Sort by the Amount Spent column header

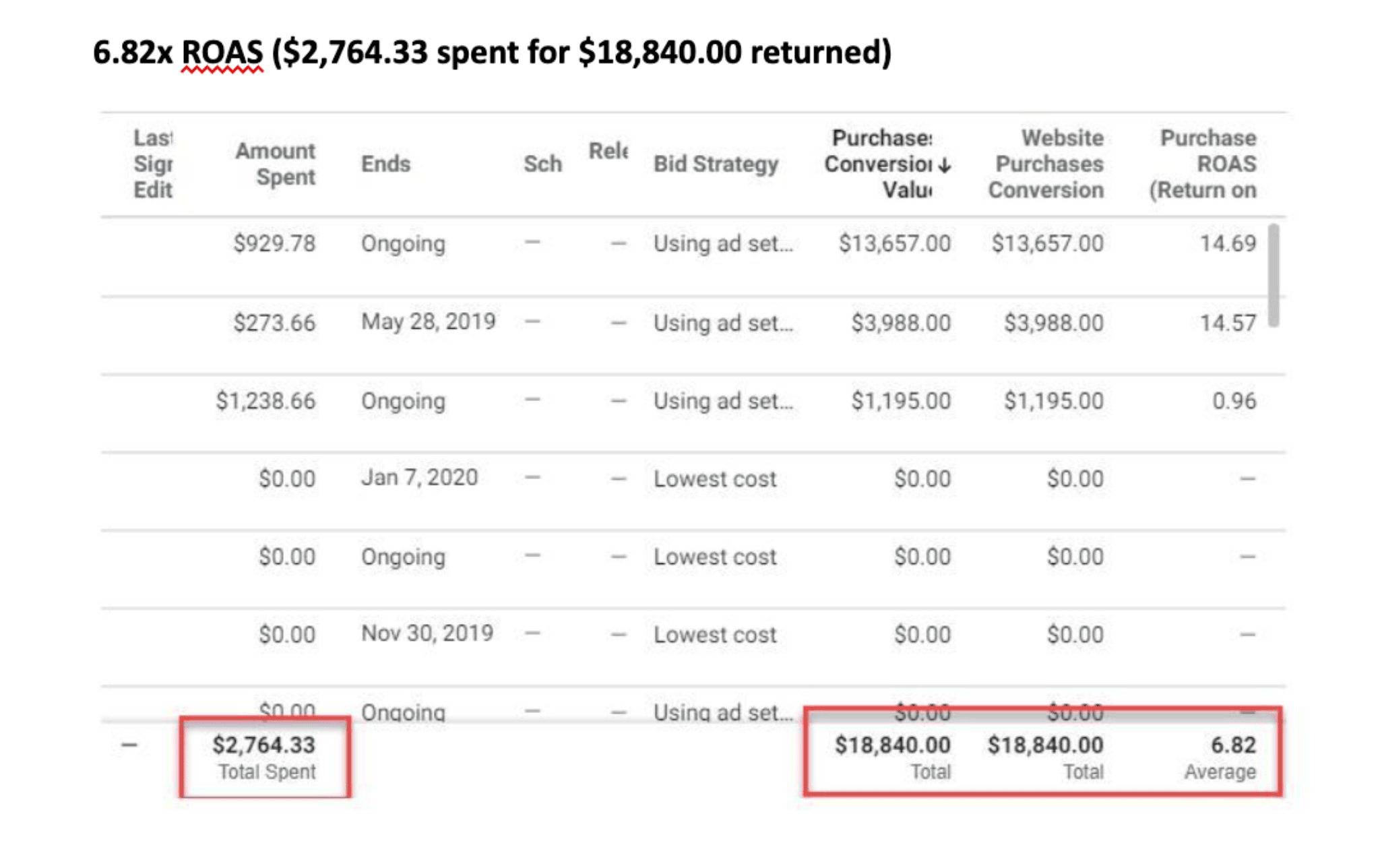(275, 164)
